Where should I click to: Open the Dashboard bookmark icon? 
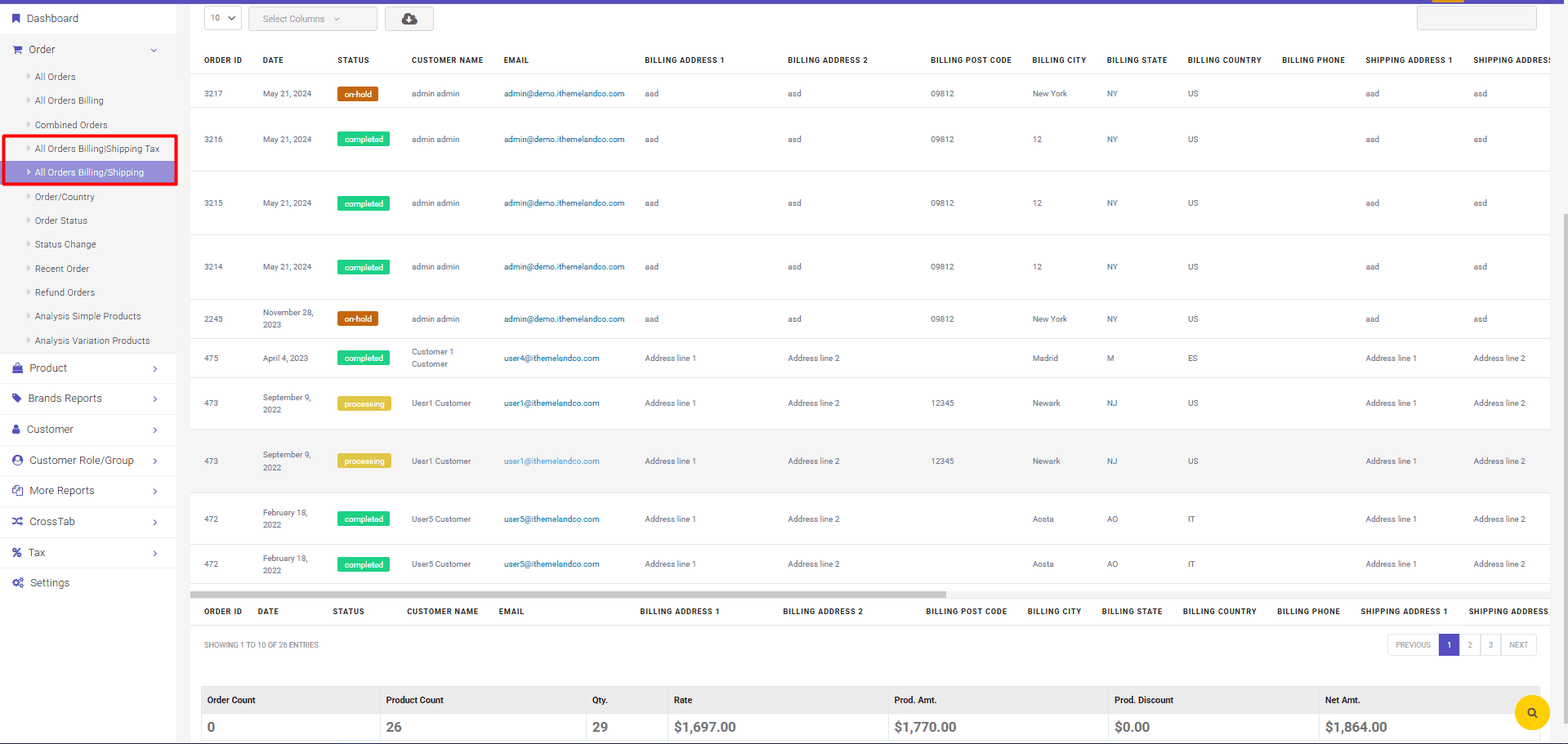tap(18, 18)
